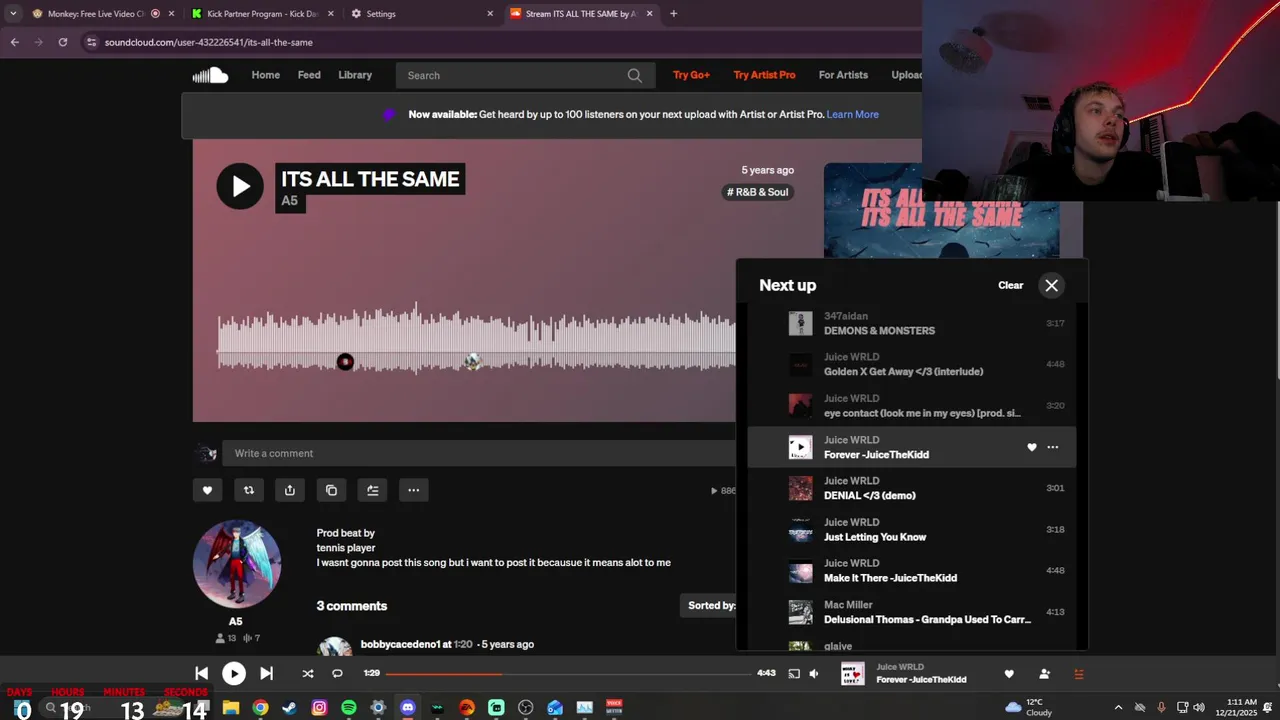Seek on the bottom playback progress bar

568,674
